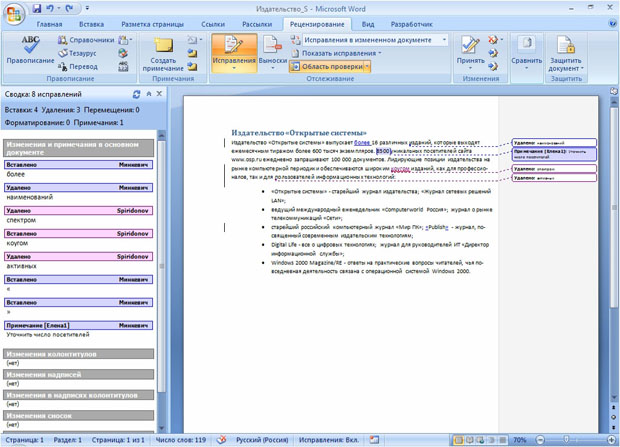Click the macro recording status icon
Image resolution: width=620 pixels, height=447 pixels.
click(x=374, y=440)
